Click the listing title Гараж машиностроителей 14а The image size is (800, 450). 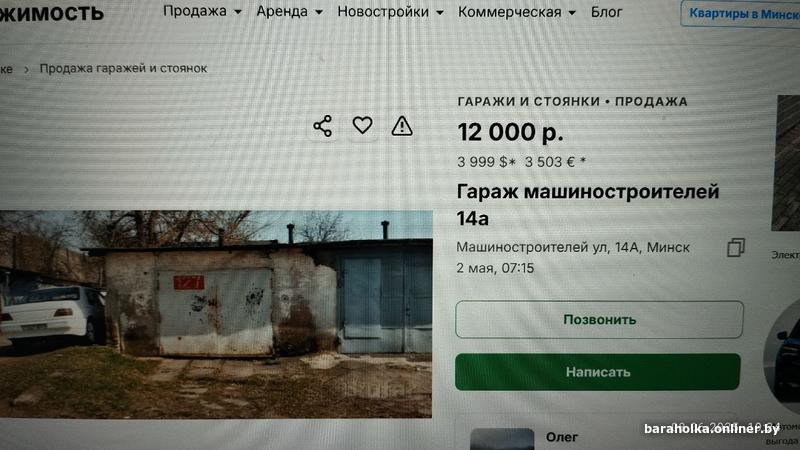click(588, 205)
